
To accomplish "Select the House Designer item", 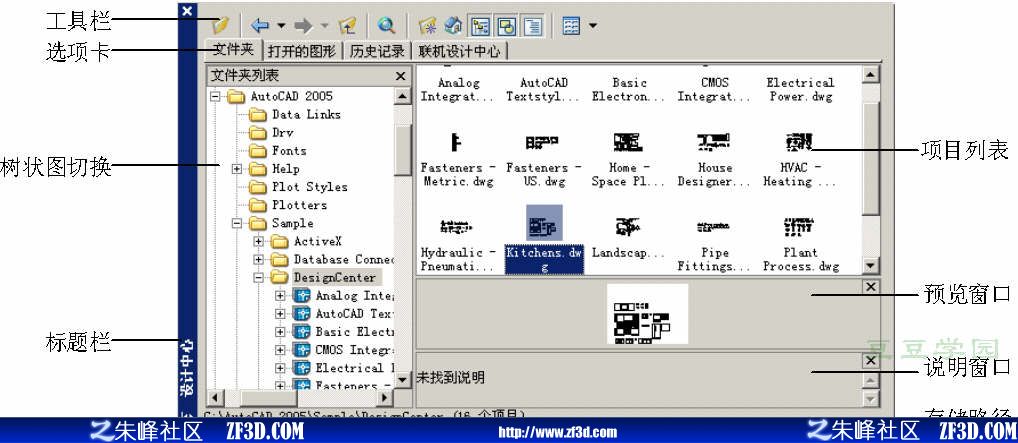I will pyautogui.click(x=714, y=159).
